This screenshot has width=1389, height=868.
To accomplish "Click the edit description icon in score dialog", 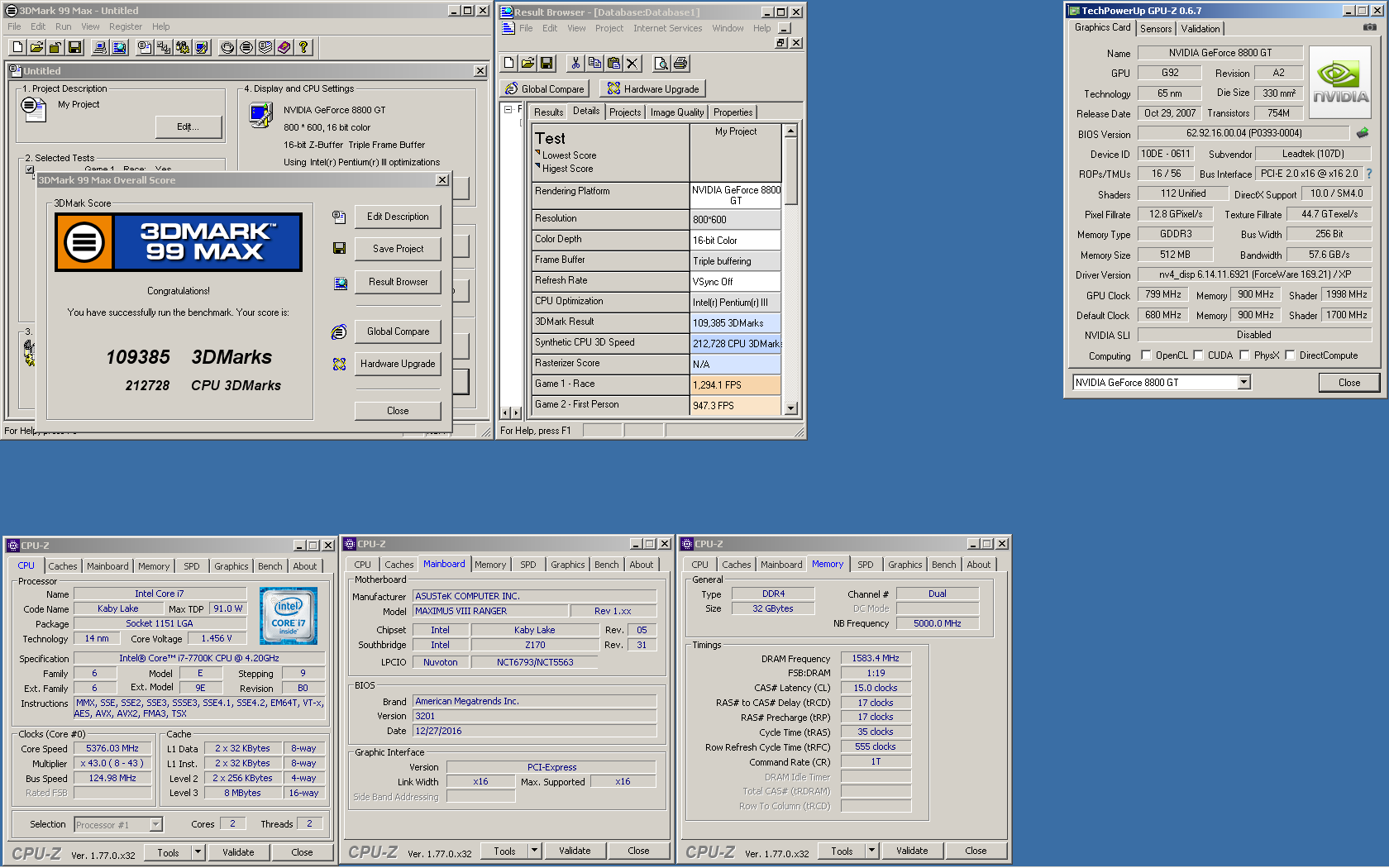I will [x=339, y=217].
